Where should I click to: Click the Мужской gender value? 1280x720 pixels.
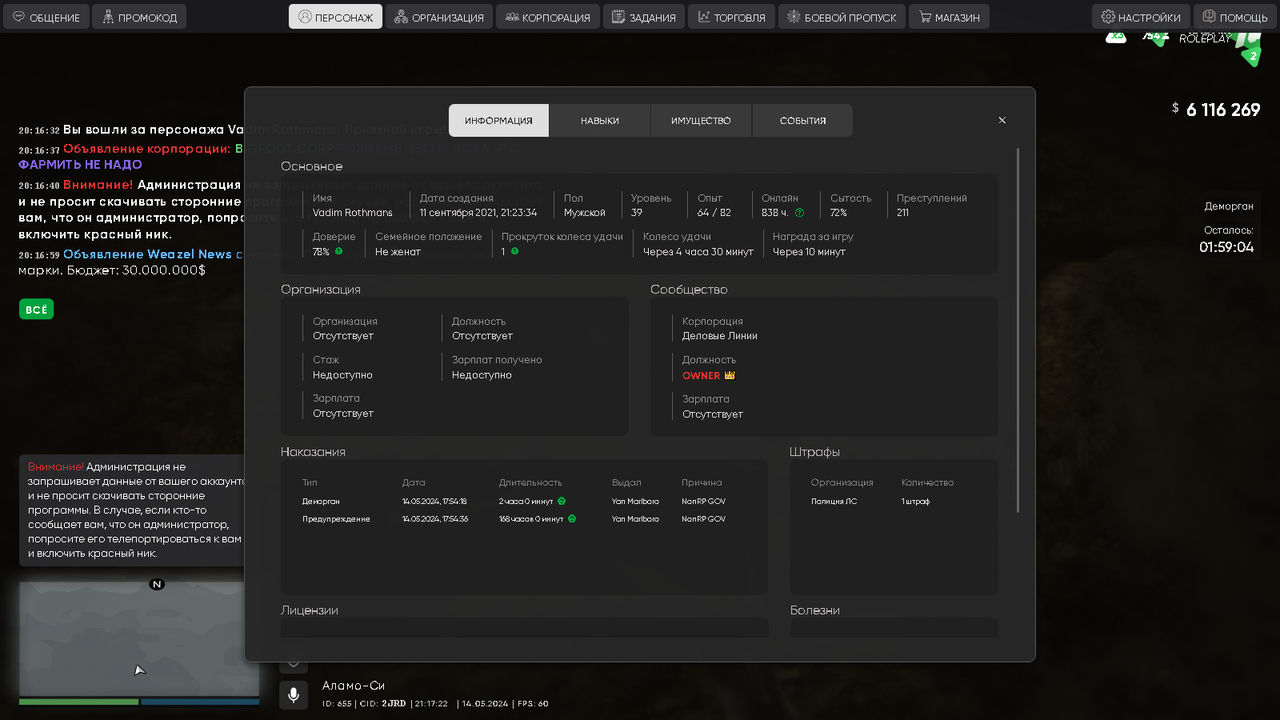point(584,212)
